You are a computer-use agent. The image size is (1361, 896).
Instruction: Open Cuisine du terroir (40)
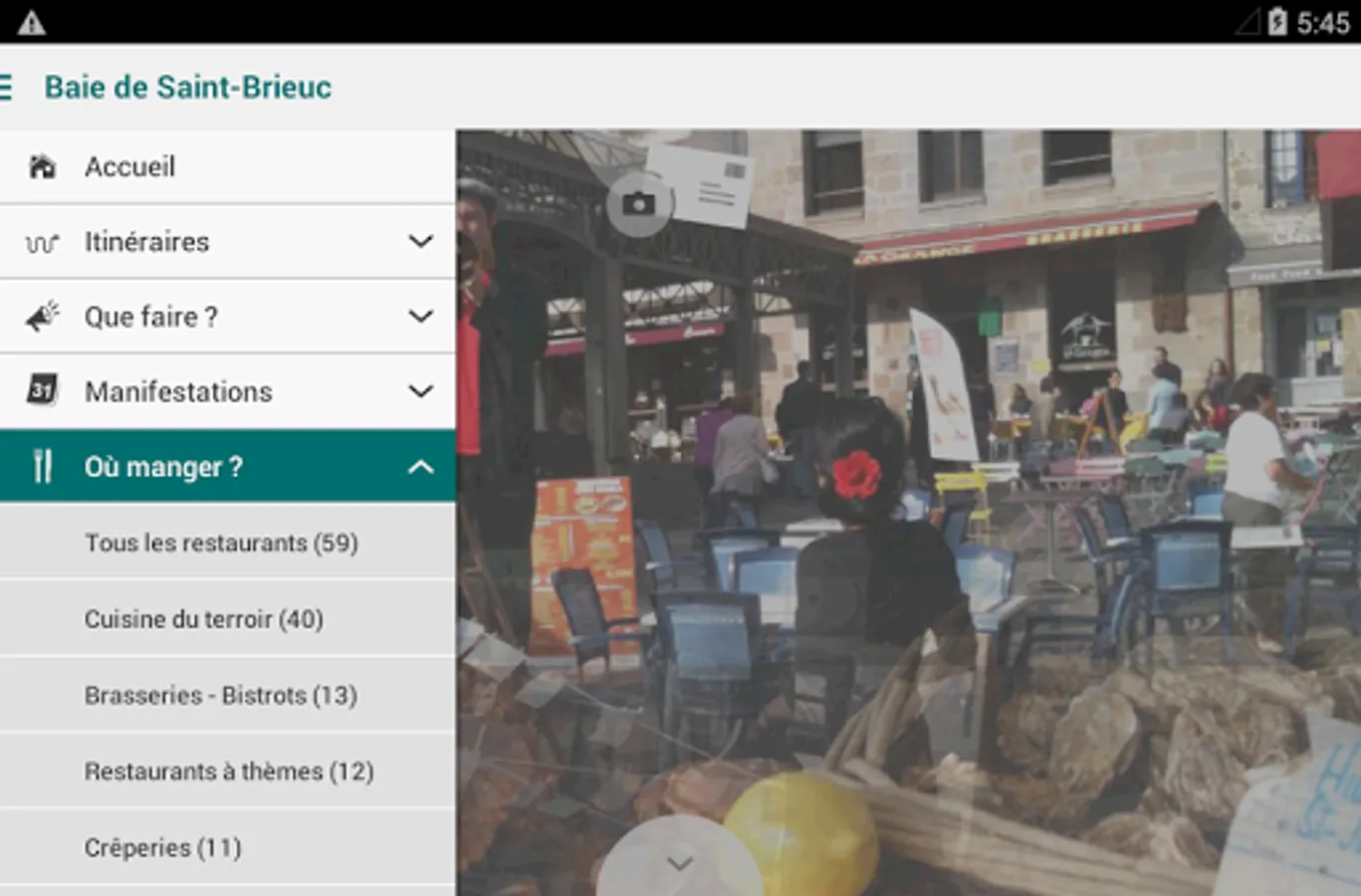pyautogui.click(x=228, y=619)
